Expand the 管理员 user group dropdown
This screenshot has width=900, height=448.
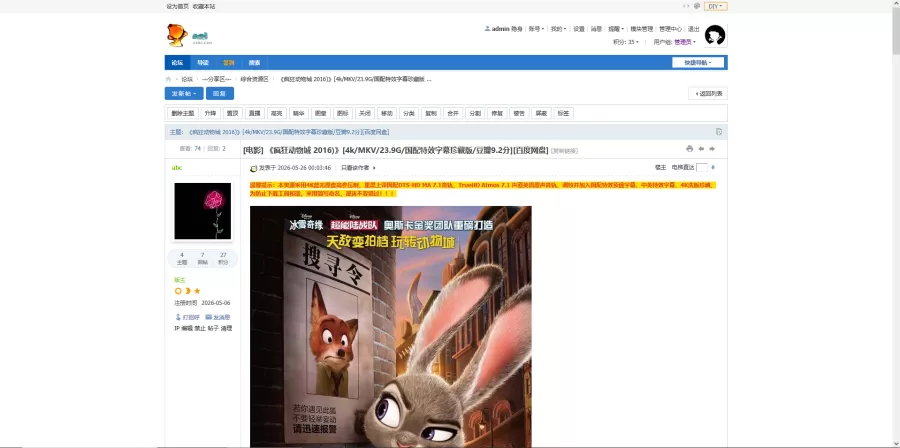685,42
